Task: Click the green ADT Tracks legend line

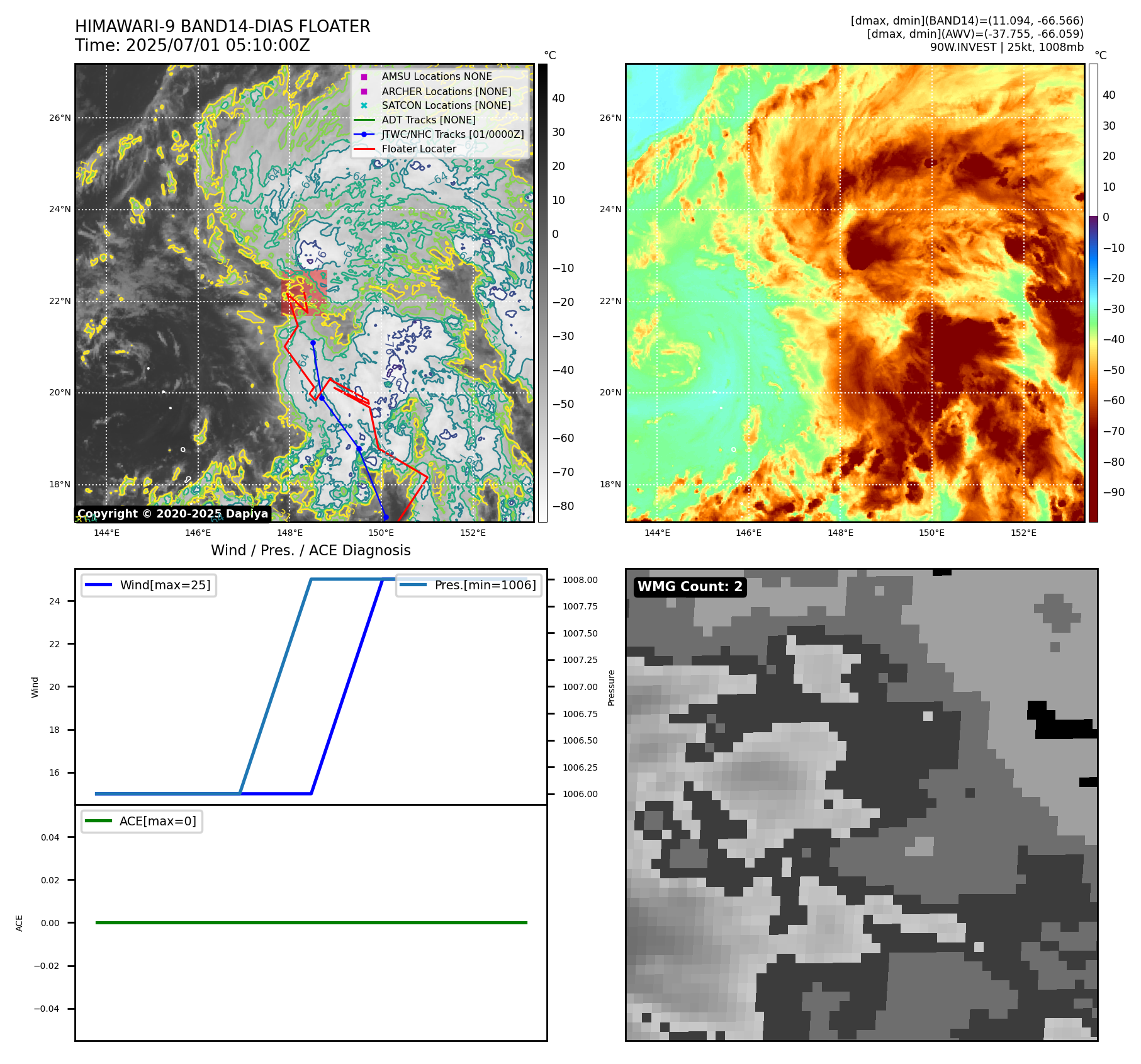Action: [x=364, y=120]
